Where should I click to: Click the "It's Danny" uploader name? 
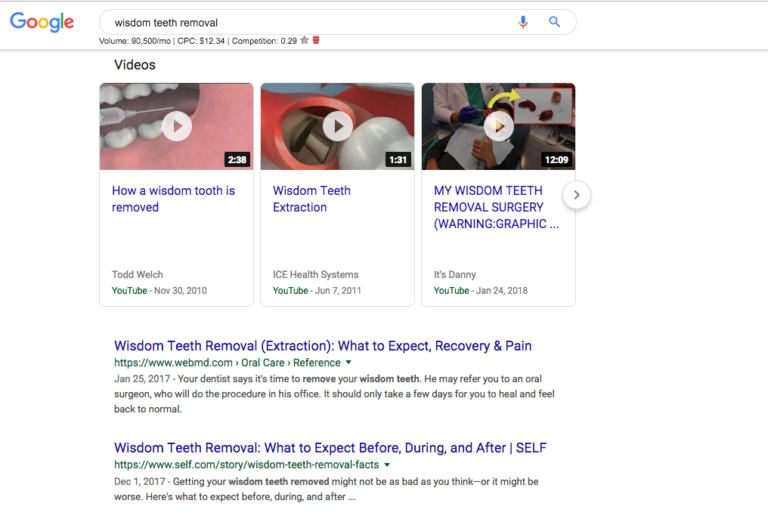455,274
